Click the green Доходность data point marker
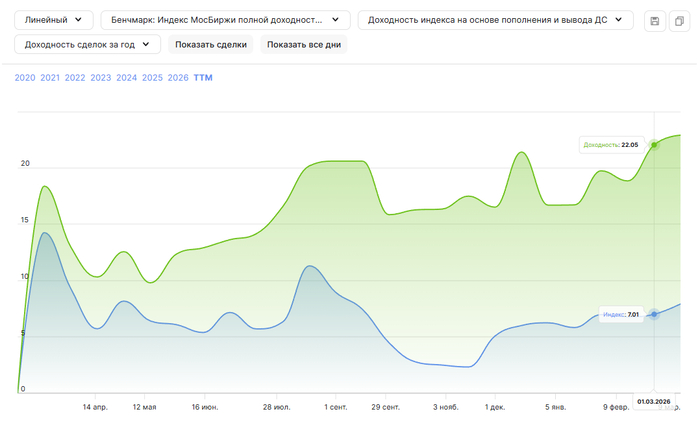700x431 pixels. (x=655, y=145)
